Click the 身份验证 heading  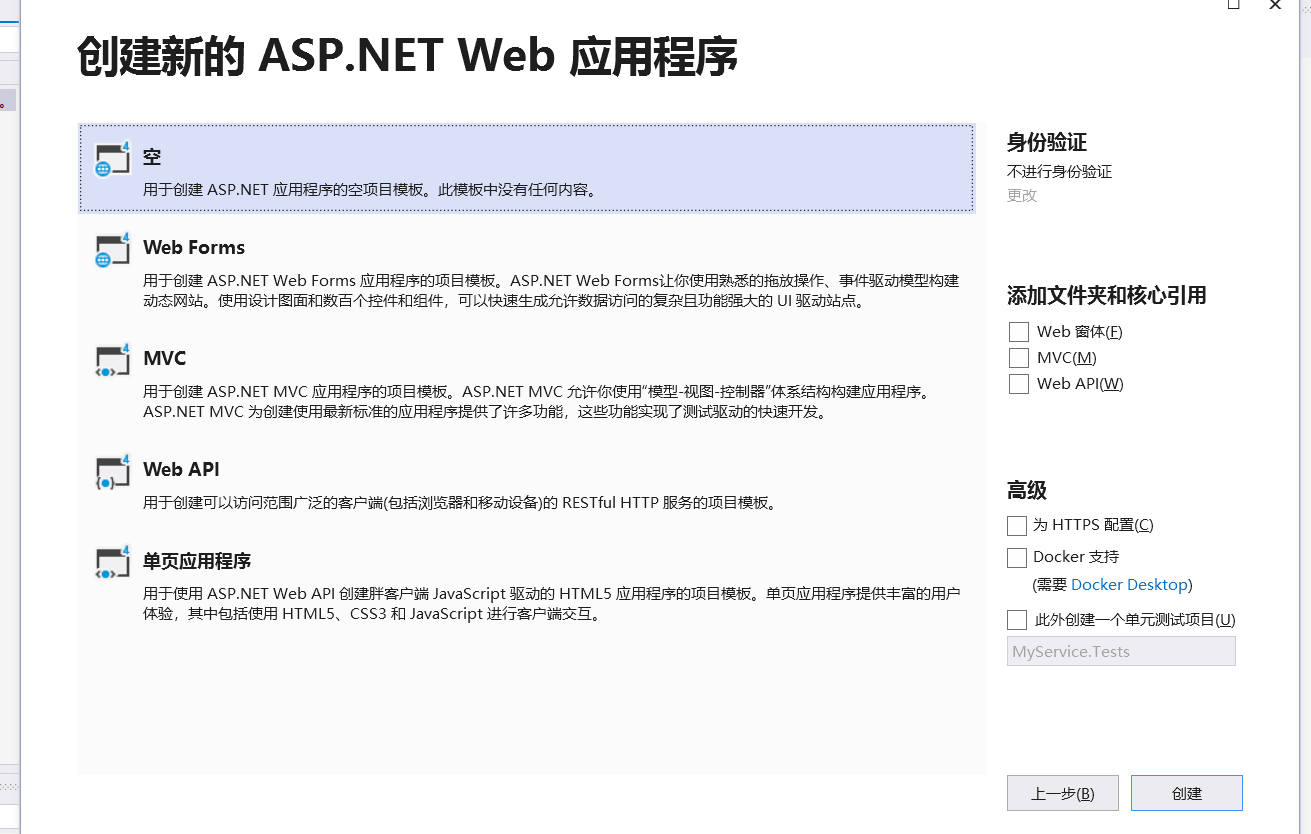(x=1047, y=142)
